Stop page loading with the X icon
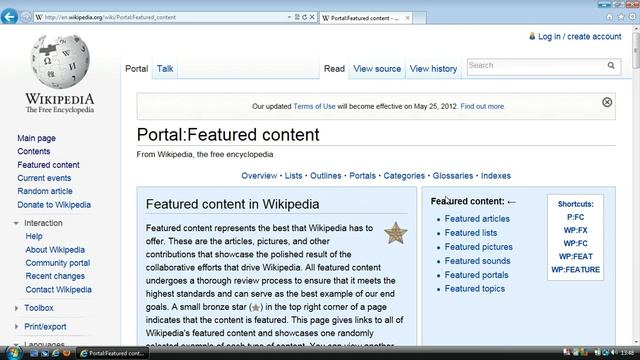The width and height of the screenshot is (640, 360). [312, 17]
